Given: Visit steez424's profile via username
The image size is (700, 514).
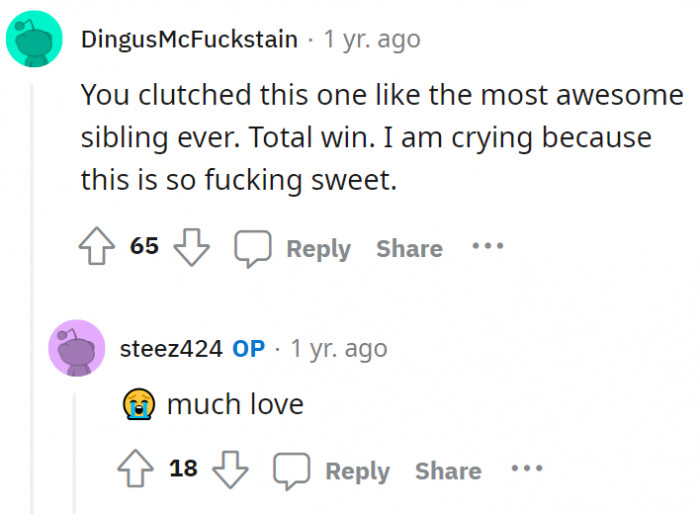Looking at the screenshot, I should (171, 349).
